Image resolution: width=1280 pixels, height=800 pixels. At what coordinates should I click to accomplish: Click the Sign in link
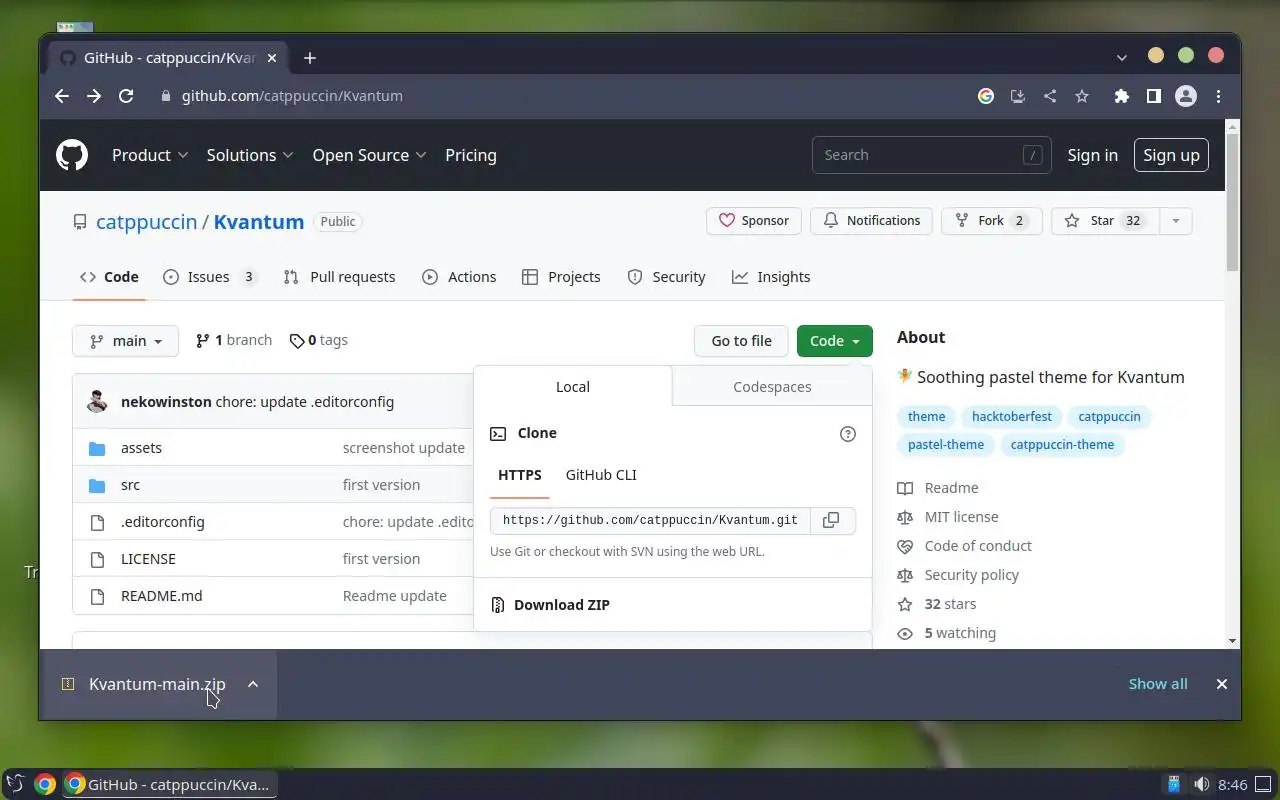(x=1092, y=155)
